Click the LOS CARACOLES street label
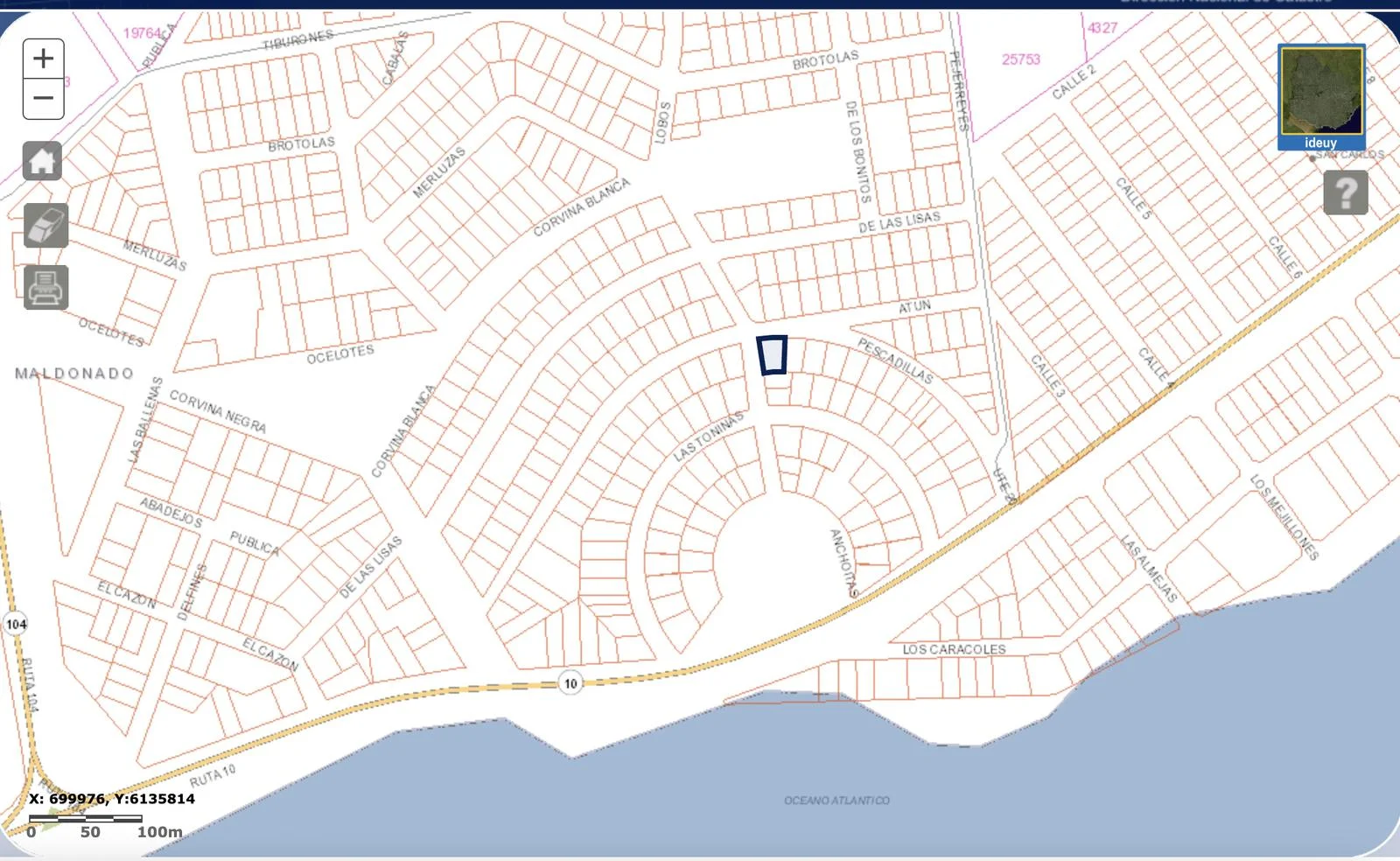The image size is (1400, 861). (954, 649)
